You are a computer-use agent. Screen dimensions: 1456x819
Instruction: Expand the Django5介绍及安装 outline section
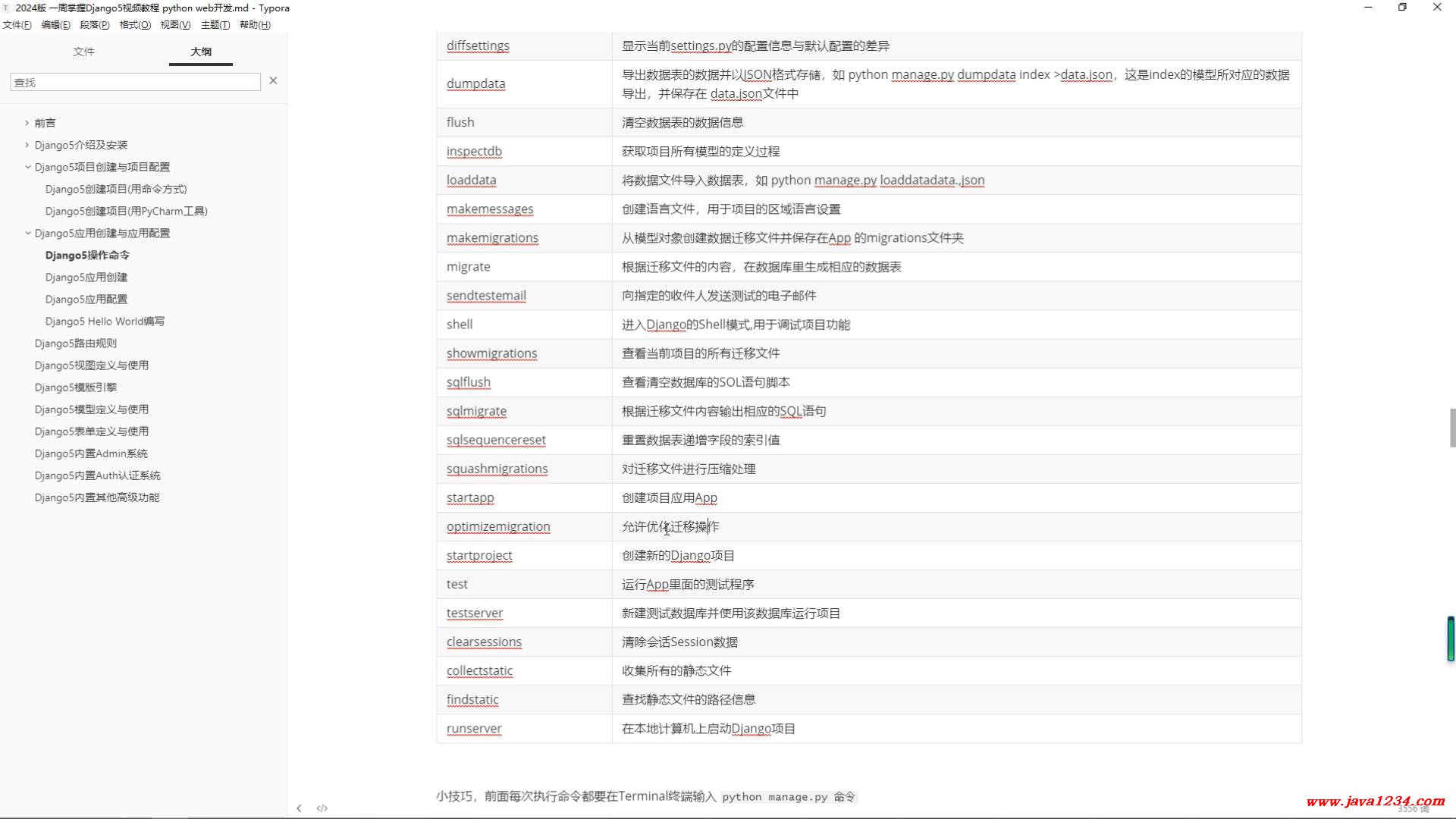[27, 145]
